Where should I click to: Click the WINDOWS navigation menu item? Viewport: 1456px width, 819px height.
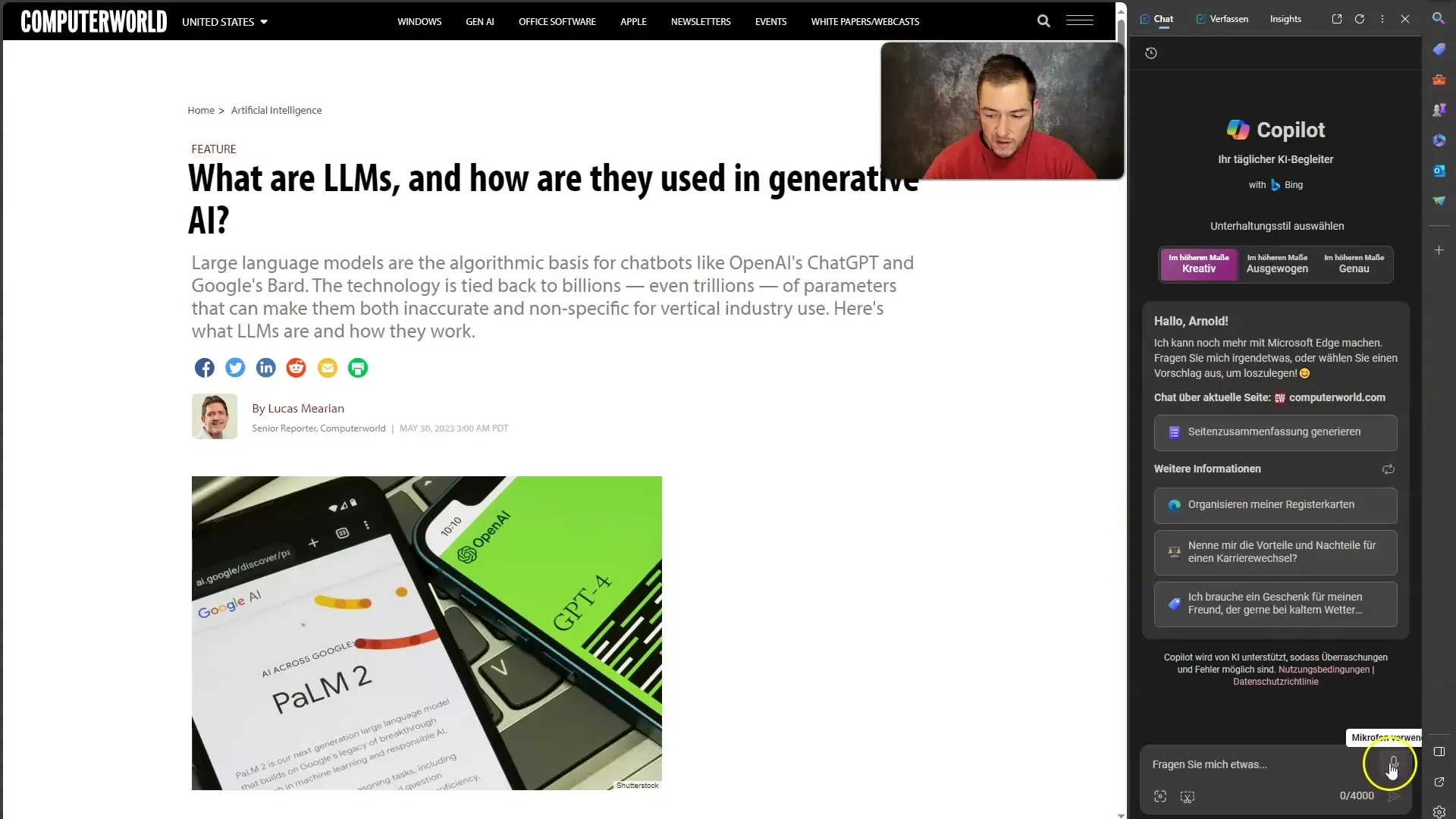[419, 21]
